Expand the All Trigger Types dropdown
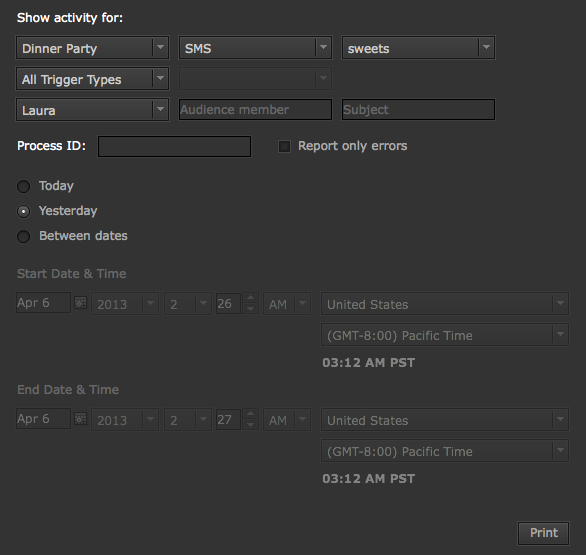This screenshot has height=555, width=586. (x=92, y=78)
